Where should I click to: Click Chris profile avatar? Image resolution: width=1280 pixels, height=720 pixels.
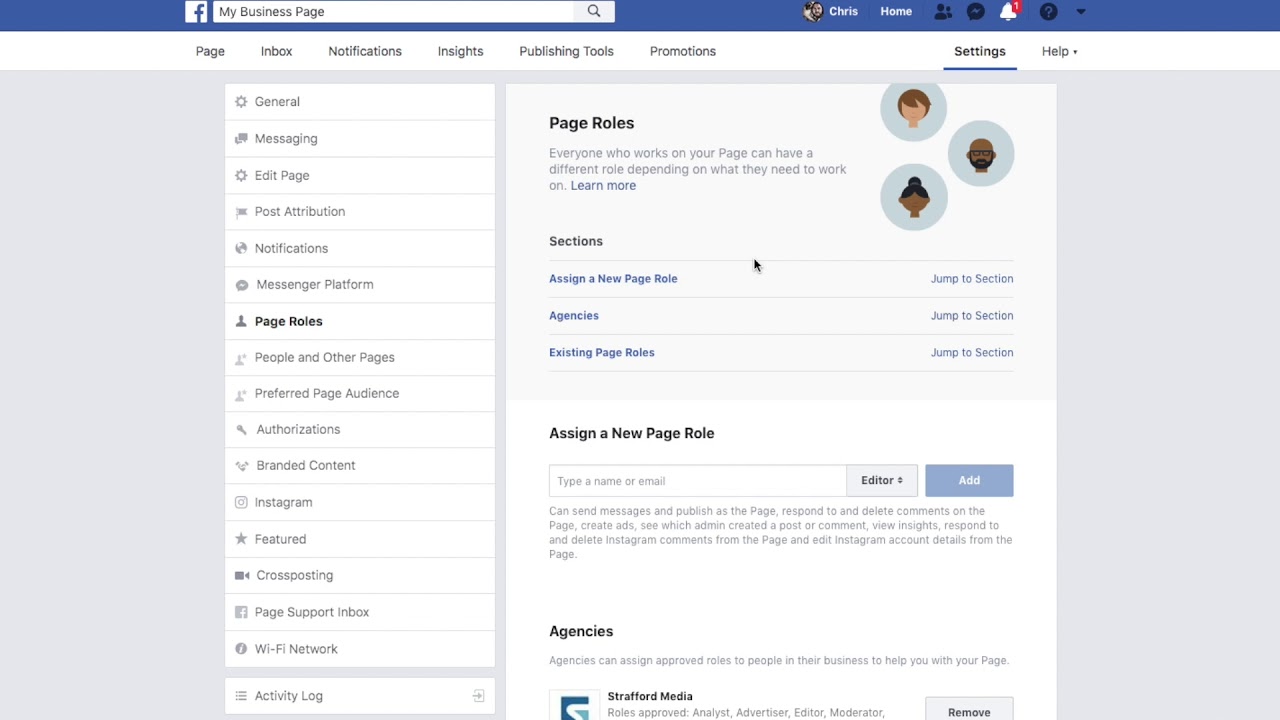click(x=814, y=12)
